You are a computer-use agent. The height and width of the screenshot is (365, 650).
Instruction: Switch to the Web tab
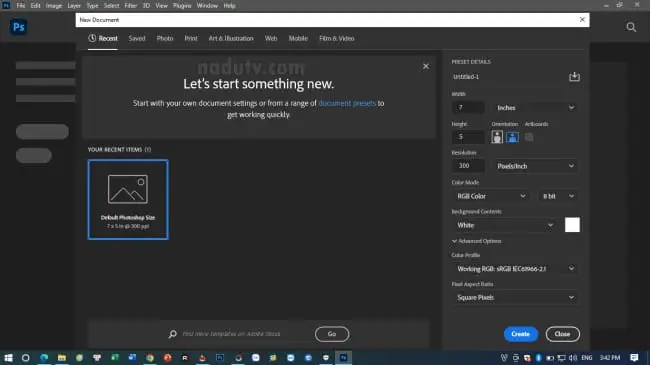271,38
